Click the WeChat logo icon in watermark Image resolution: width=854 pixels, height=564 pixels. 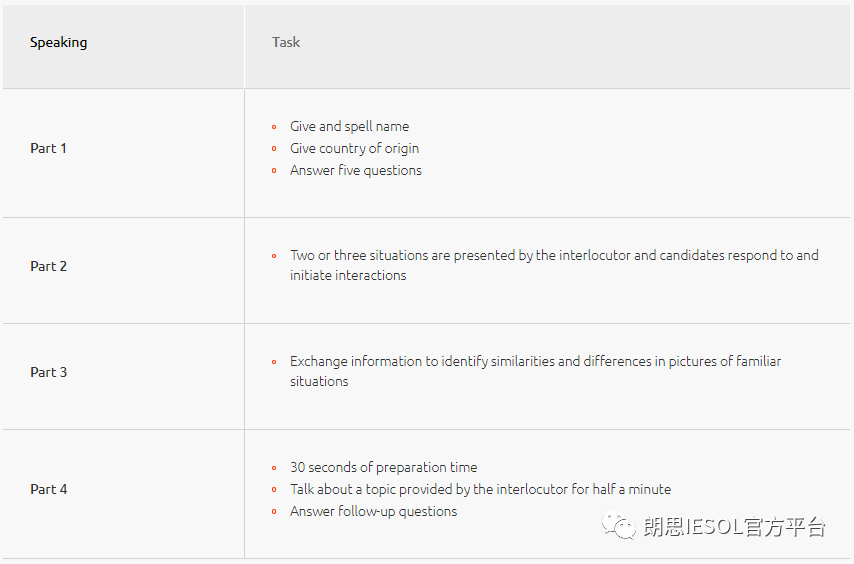(x=618, y=525)
